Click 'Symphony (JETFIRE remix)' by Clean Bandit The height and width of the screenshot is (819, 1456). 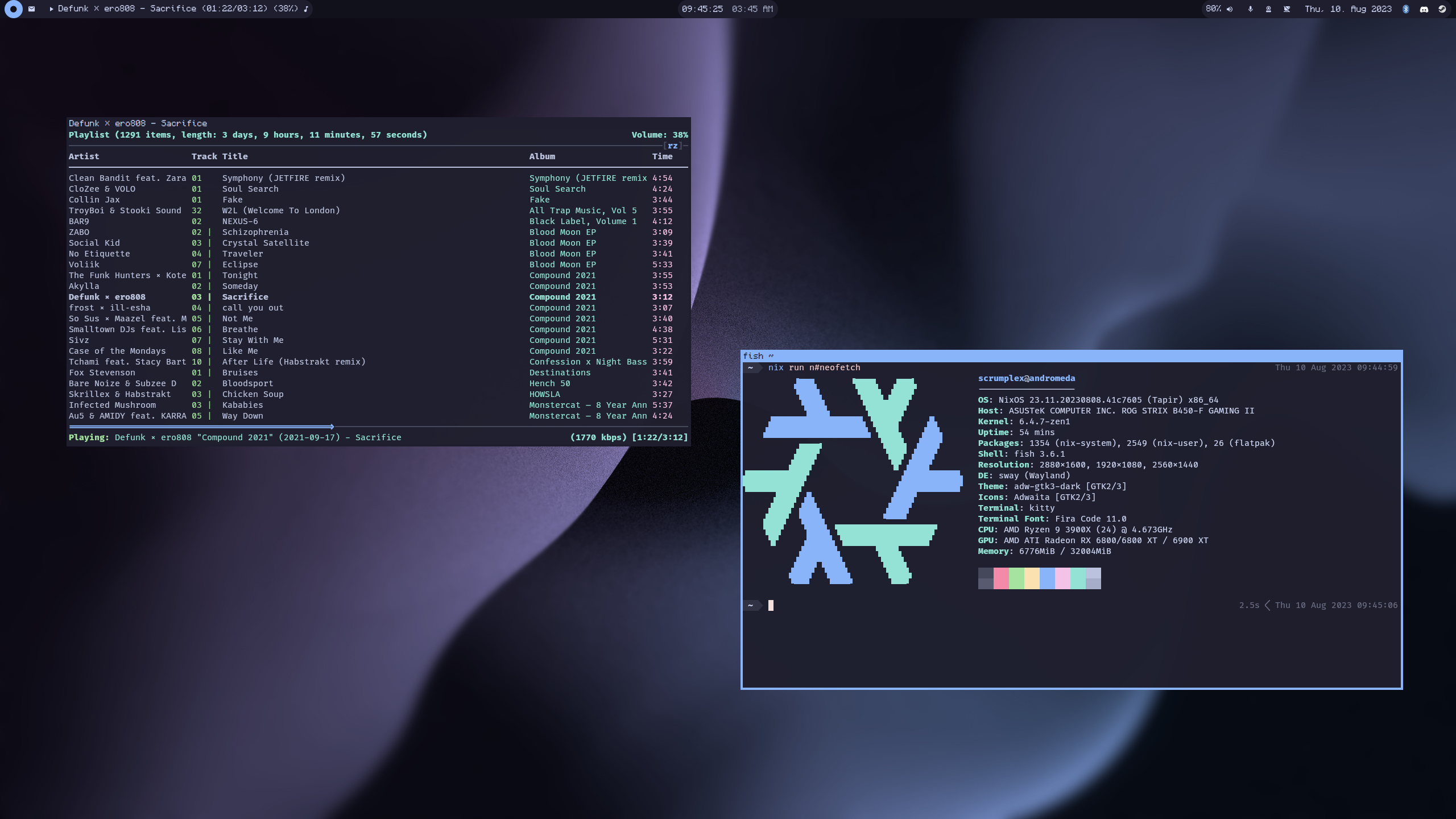click(284, 178)
